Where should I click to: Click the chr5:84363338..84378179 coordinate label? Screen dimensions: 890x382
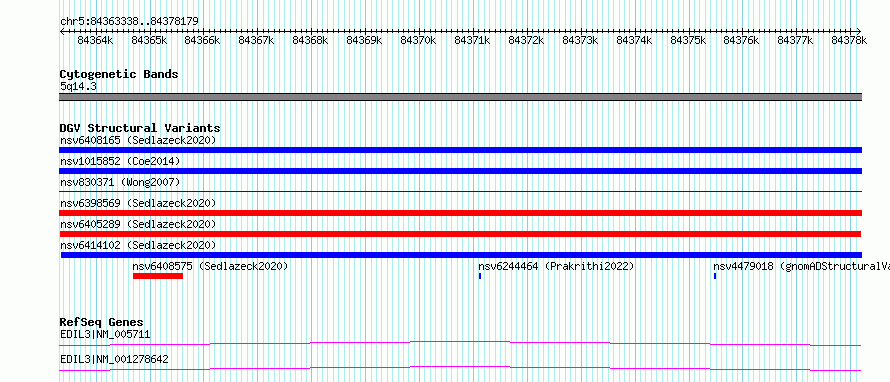click(x=129, y=22)
